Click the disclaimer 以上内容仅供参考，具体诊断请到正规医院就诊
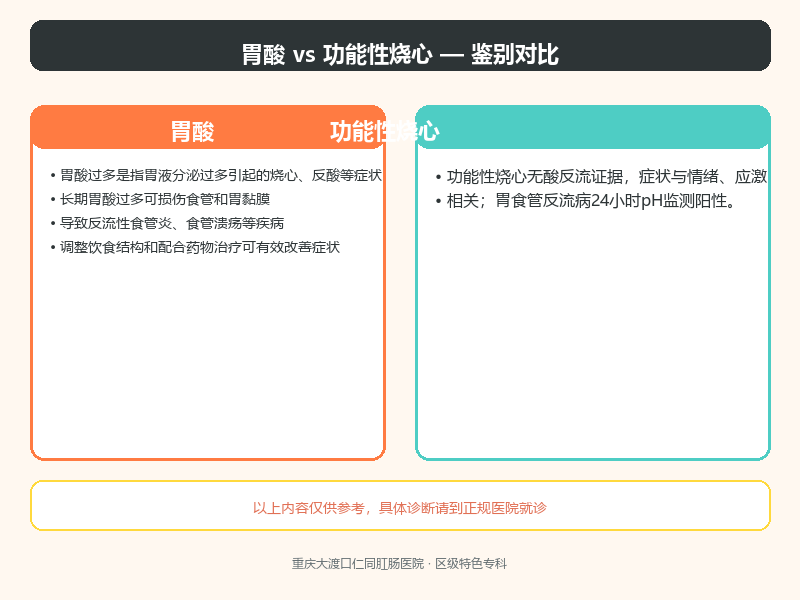Image resolution: width=800 pixels, height=600 pixels. click(400, 508)
